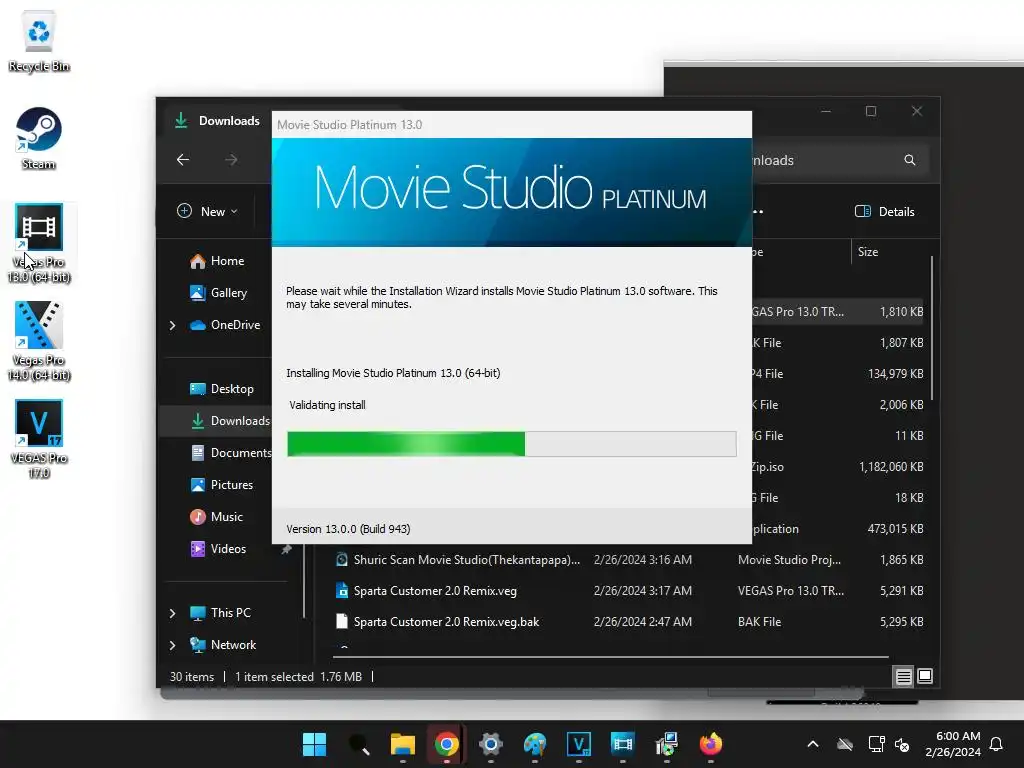Click the 134,979 KB size cell

(895, 374)
